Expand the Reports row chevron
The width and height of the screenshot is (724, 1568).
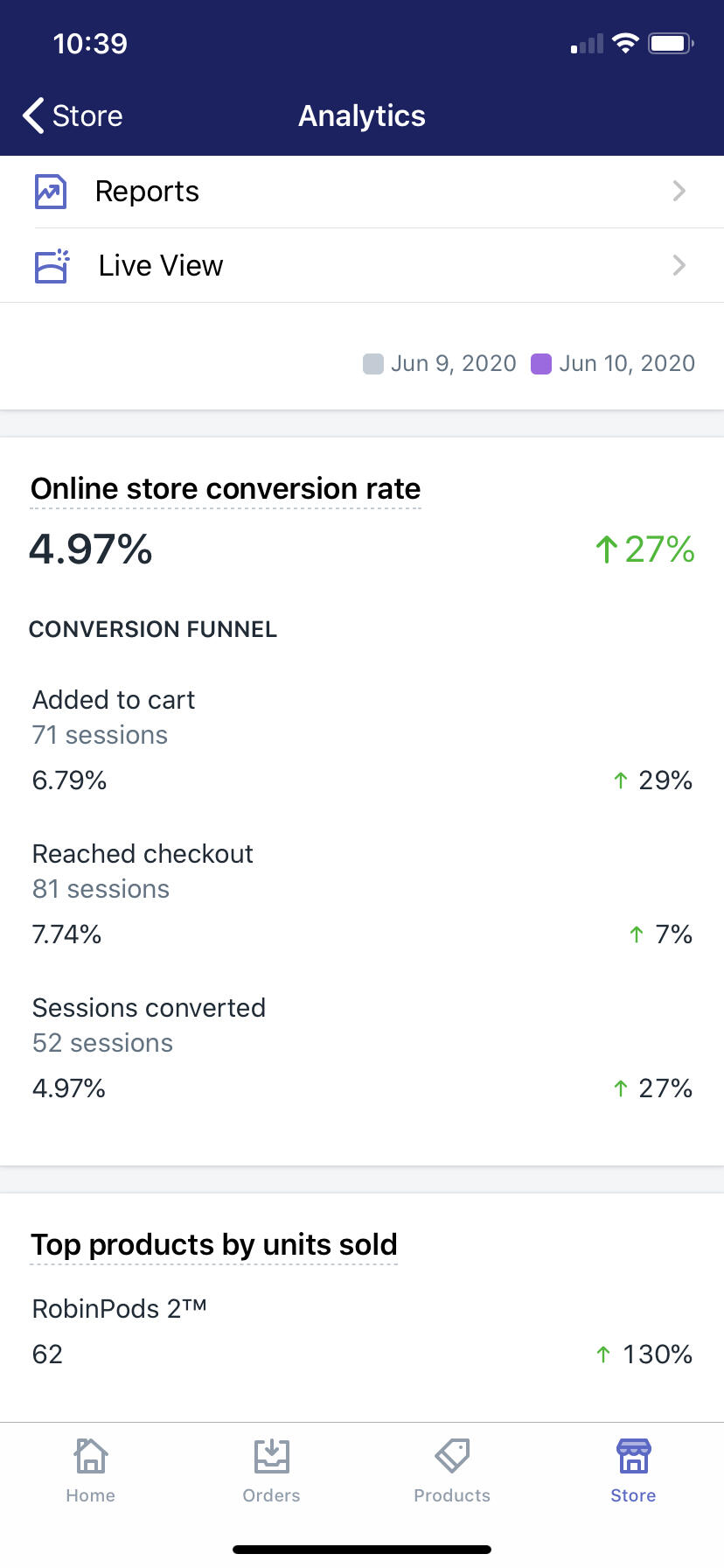[x=679, y=191]
